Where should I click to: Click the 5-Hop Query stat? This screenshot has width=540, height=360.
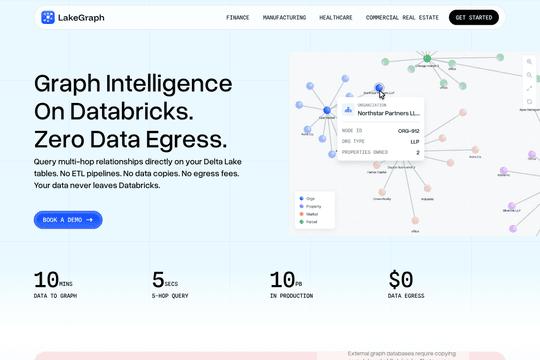(x=170, y=284)
